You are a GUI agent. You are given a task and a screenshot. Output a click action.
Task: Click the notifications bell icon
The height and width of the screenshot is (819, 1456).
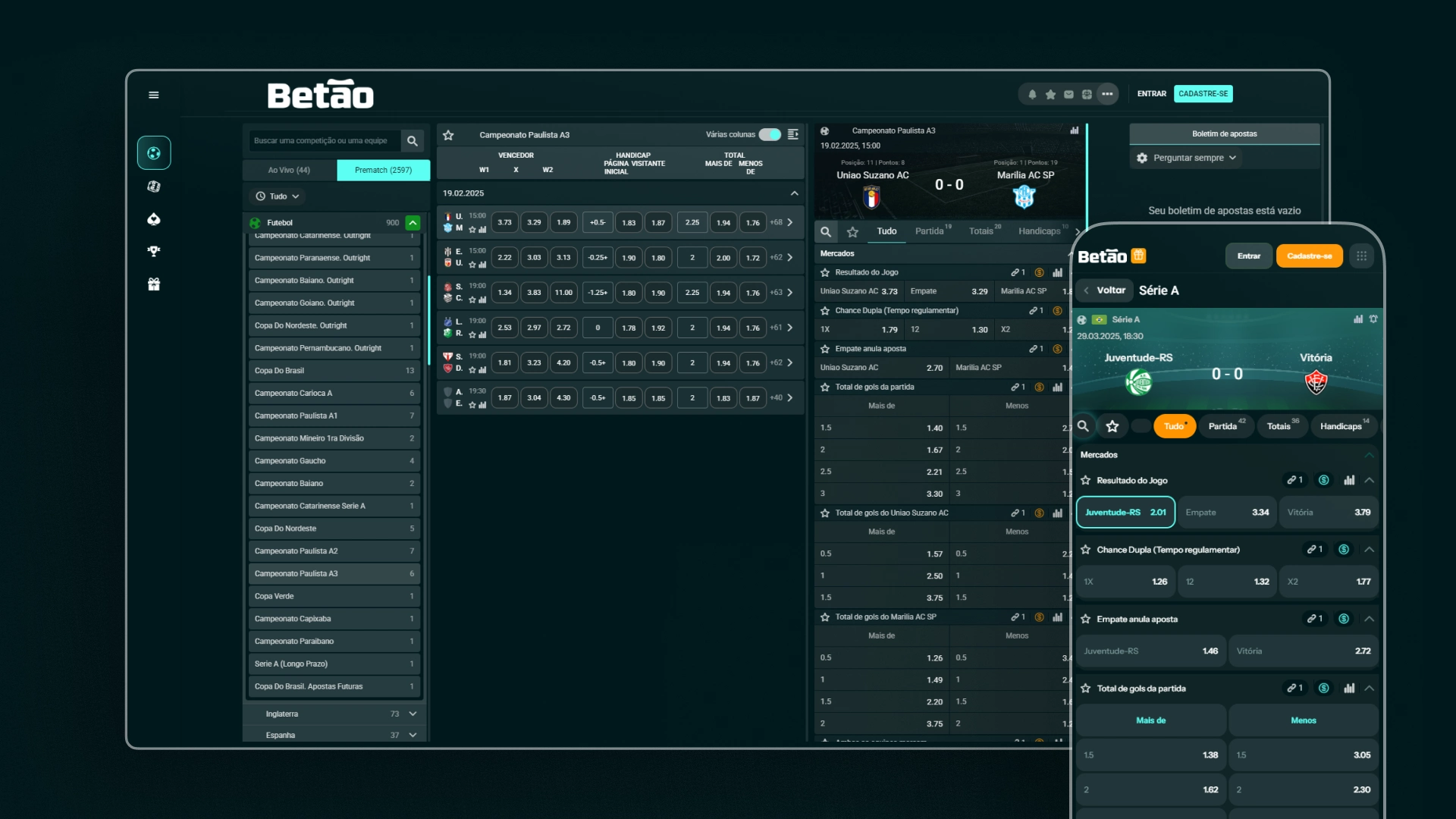[x=1032, y=94]
